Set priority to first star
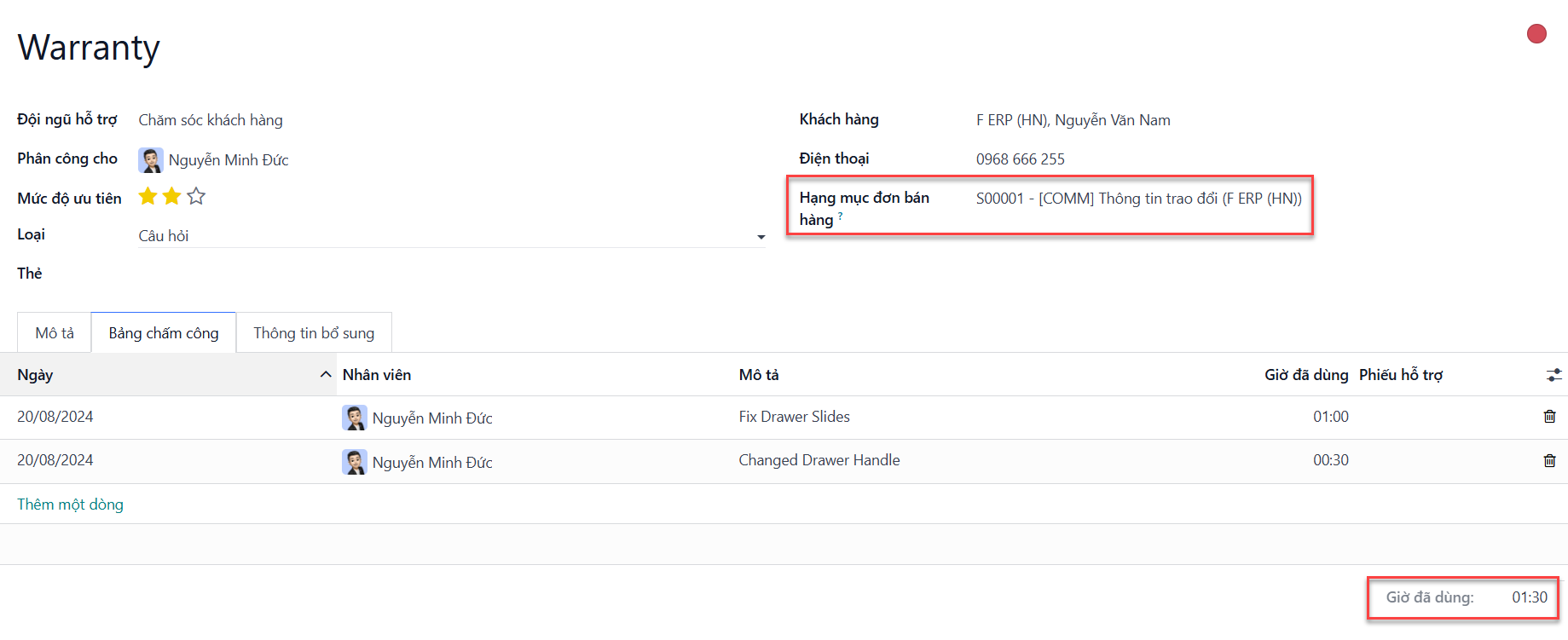 pyautogui.click(x=148, y=197)
